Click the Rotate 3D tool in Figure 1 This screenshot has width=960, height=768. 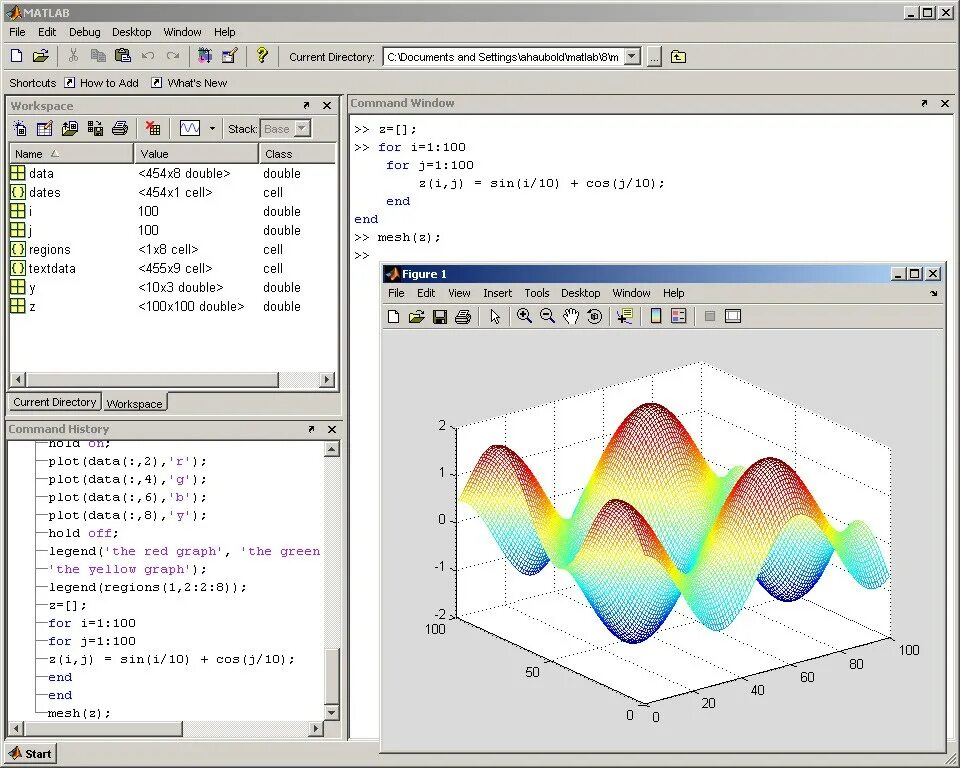[x=594, y=316]
